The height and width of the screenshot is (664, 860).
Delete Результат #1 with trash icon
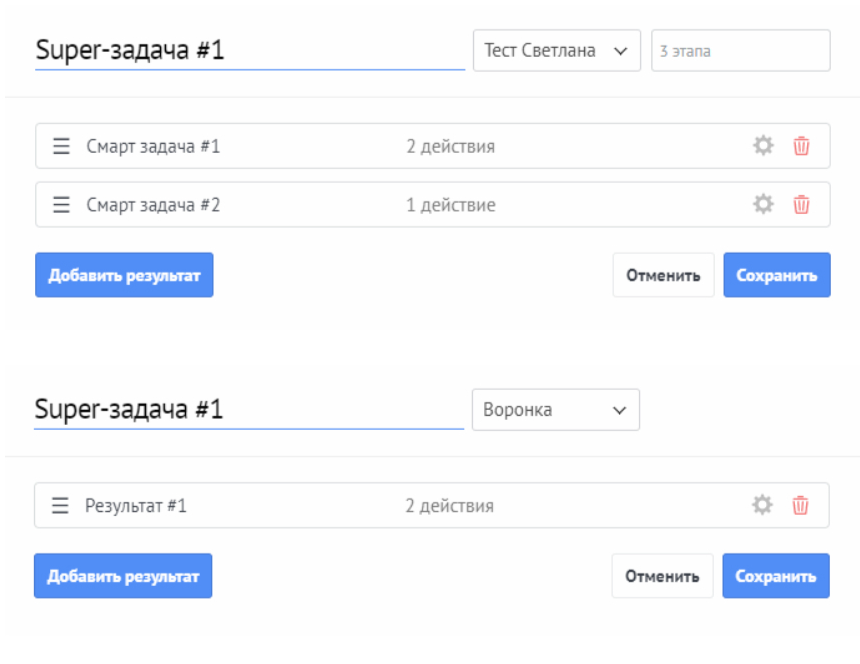pyautogui.click(x=800, y=505)
